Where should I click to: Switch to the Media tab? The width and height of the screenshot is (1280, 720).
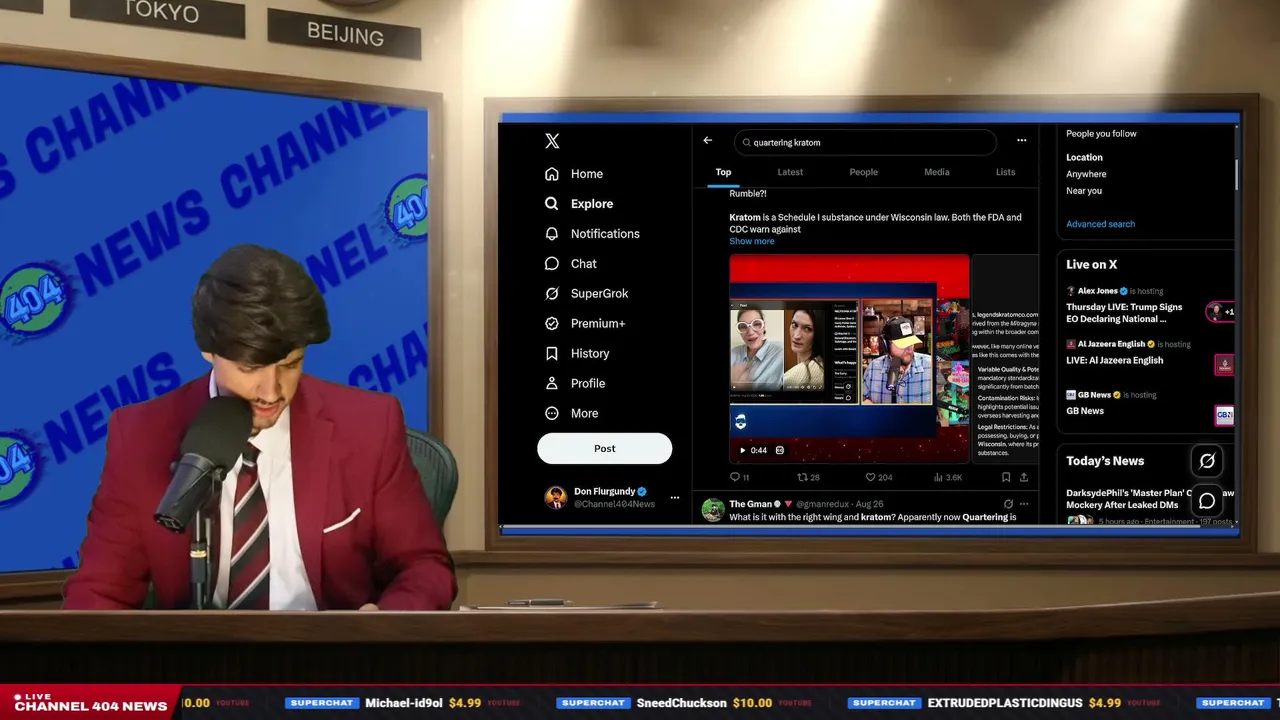pos(937,172)
